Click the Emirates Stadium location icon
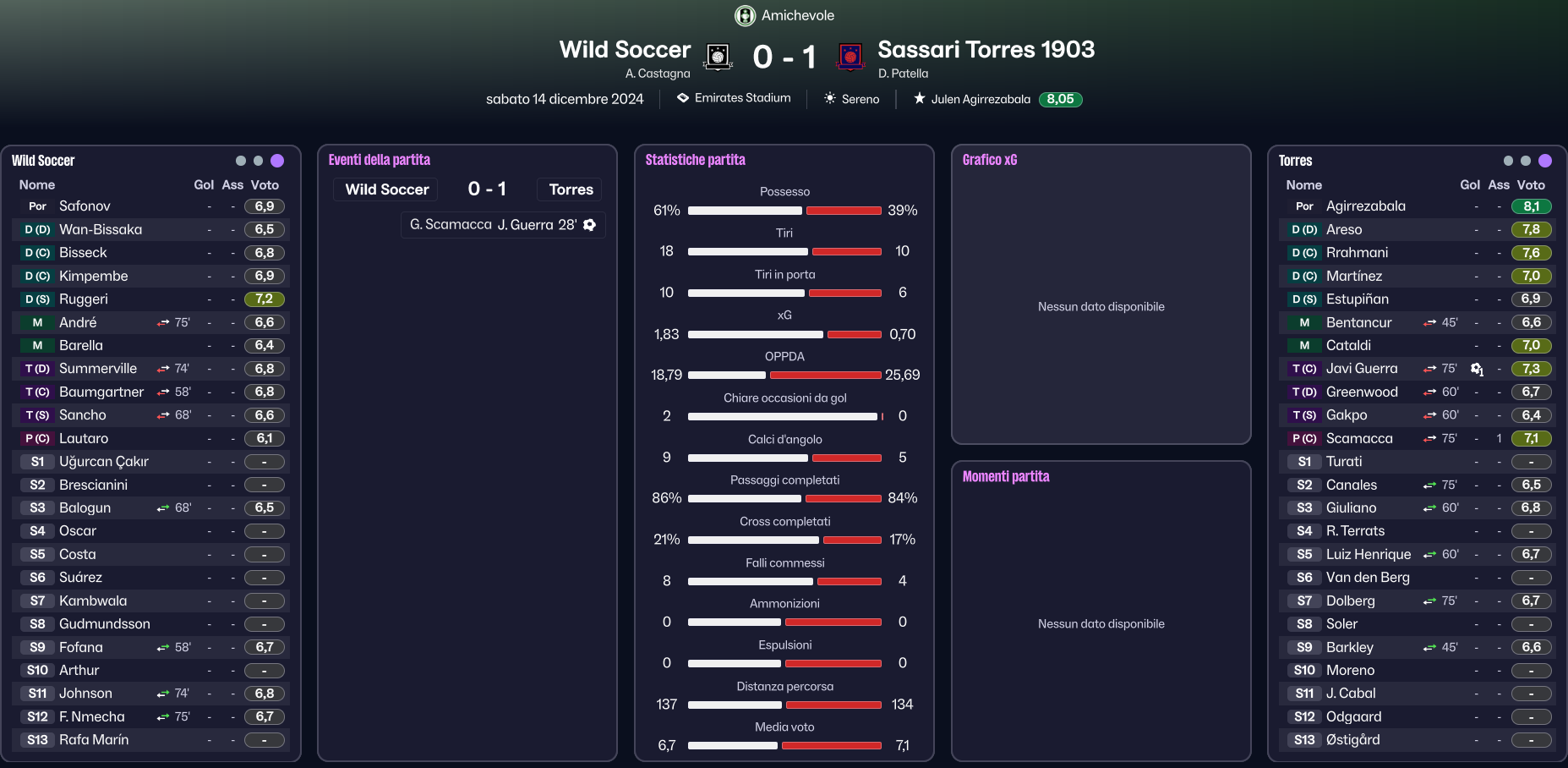The image size is (1568, 768). tap(683, 98)
